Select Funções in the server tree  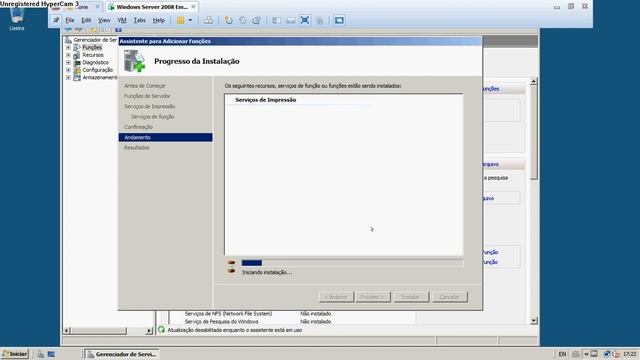click(92, 47)
